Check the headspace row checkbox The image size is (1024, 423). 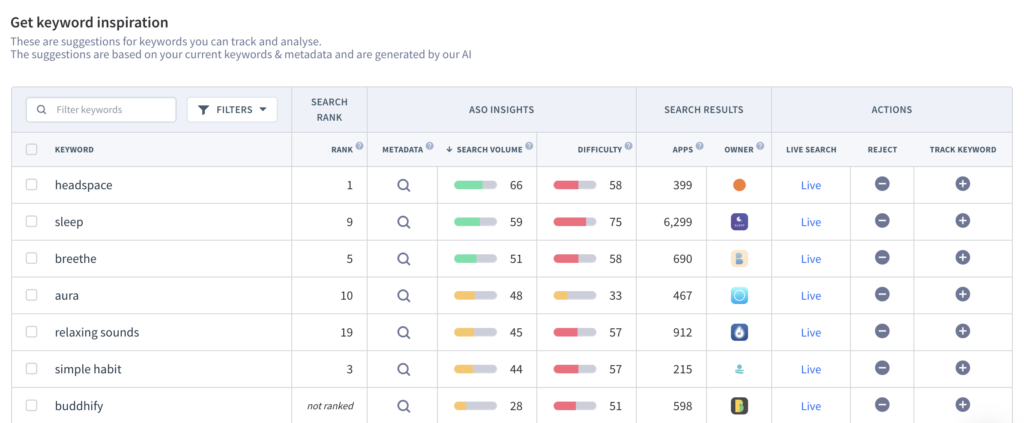coord(31,185)
